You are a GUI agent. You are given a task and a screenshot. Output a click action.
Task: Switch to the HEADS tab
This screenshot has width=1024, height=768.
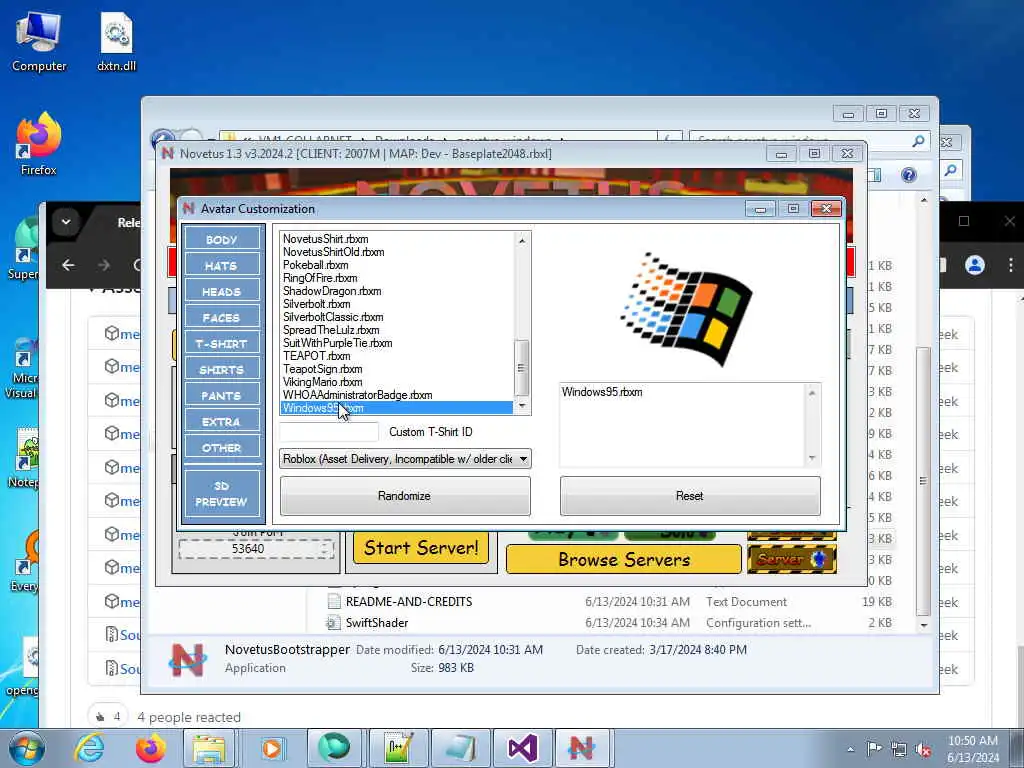coord(222,292)
